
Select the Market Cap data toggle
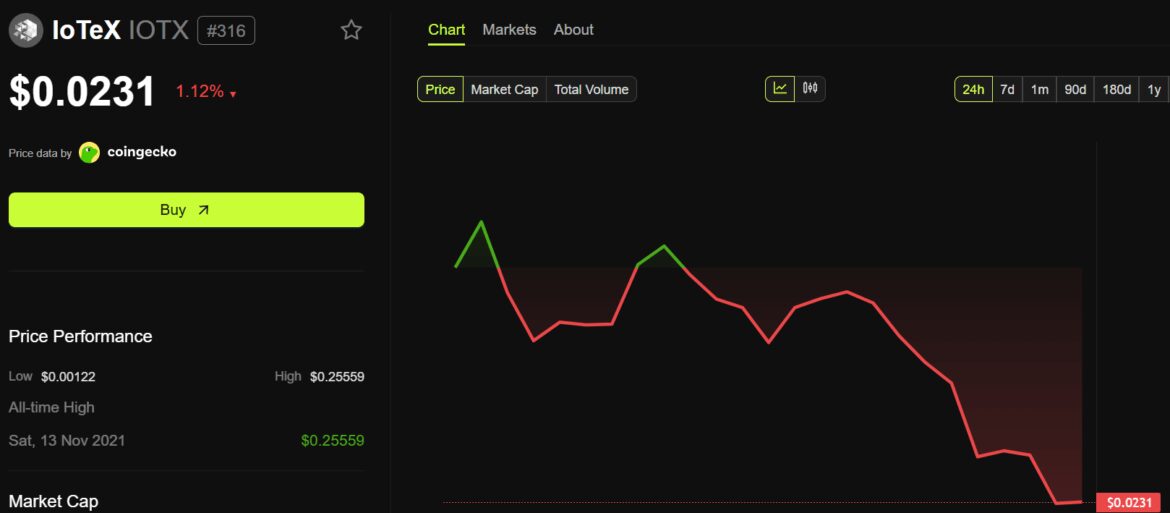[504, 90]
